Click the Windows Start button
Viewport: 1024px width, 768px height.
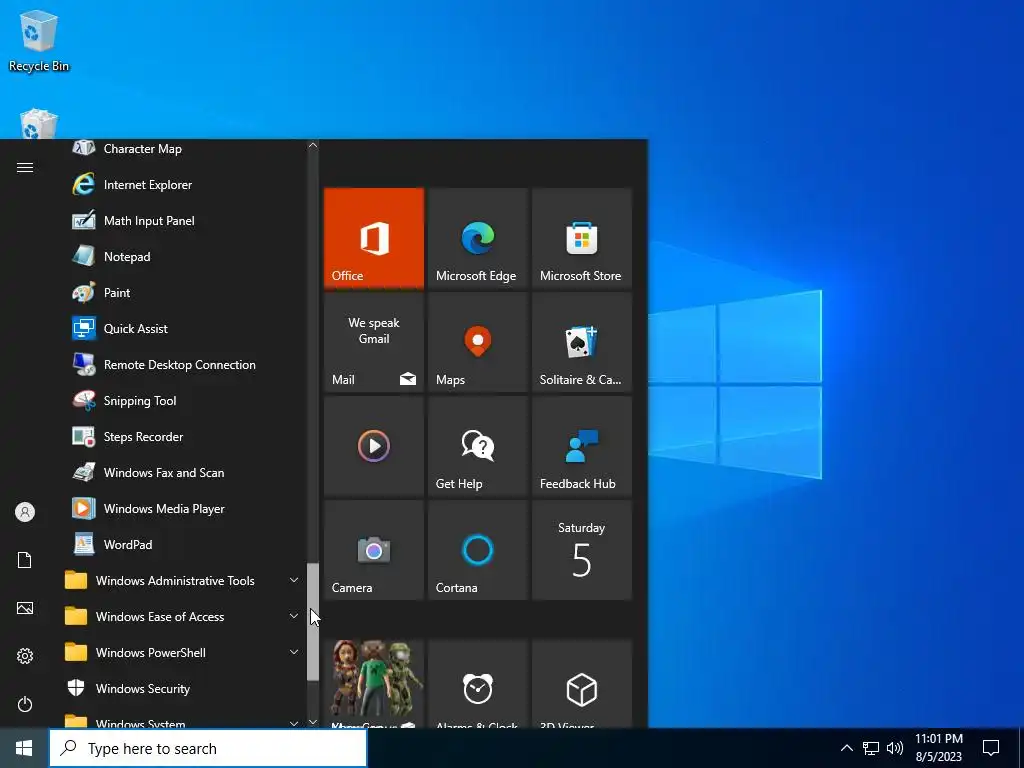pyautogui.click(x=24, y=748)
